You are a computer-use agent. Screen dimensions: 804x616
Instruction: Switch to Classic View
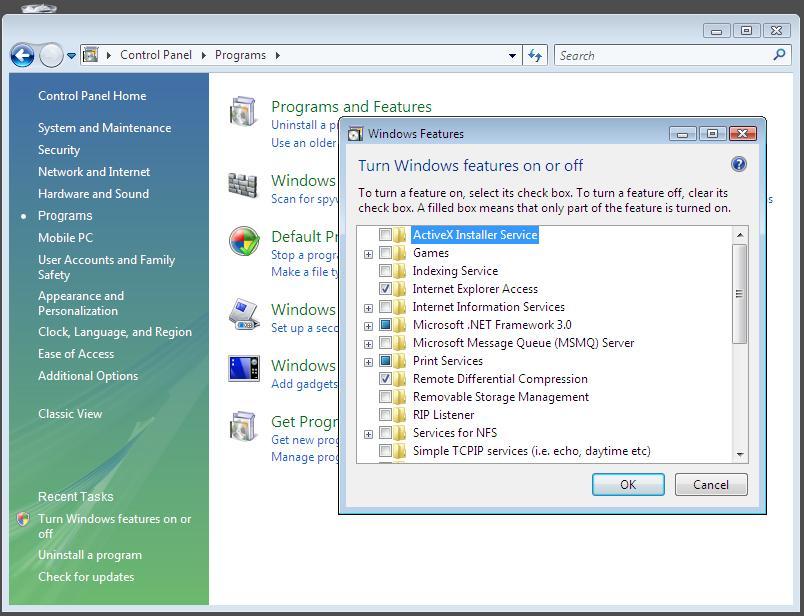point(70,414)
